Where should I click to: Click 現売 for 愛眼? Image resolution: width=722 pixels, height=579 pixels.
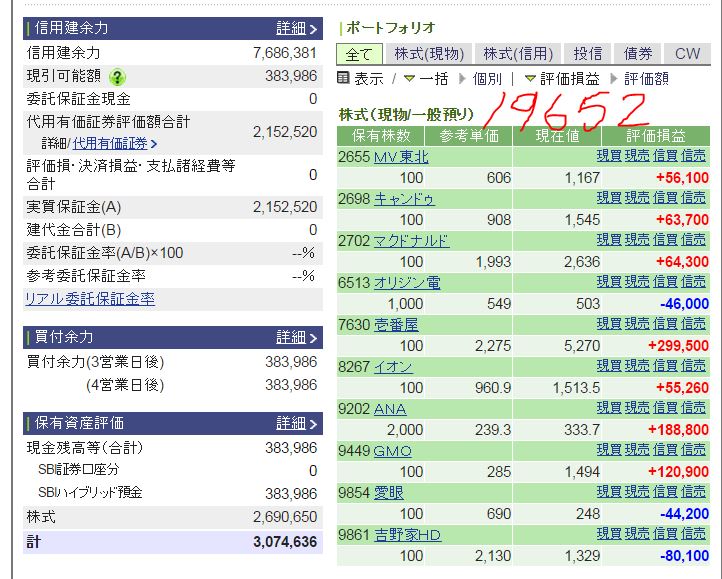(x=637, y=491)
